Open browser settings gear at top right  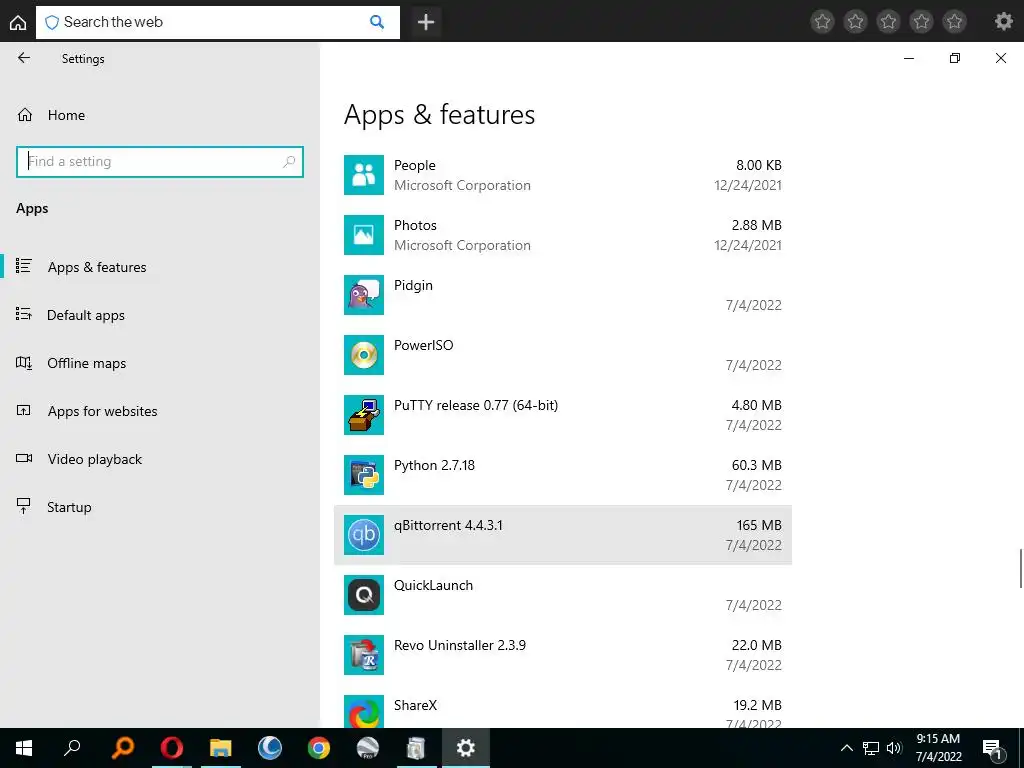tap(1004, 22)
